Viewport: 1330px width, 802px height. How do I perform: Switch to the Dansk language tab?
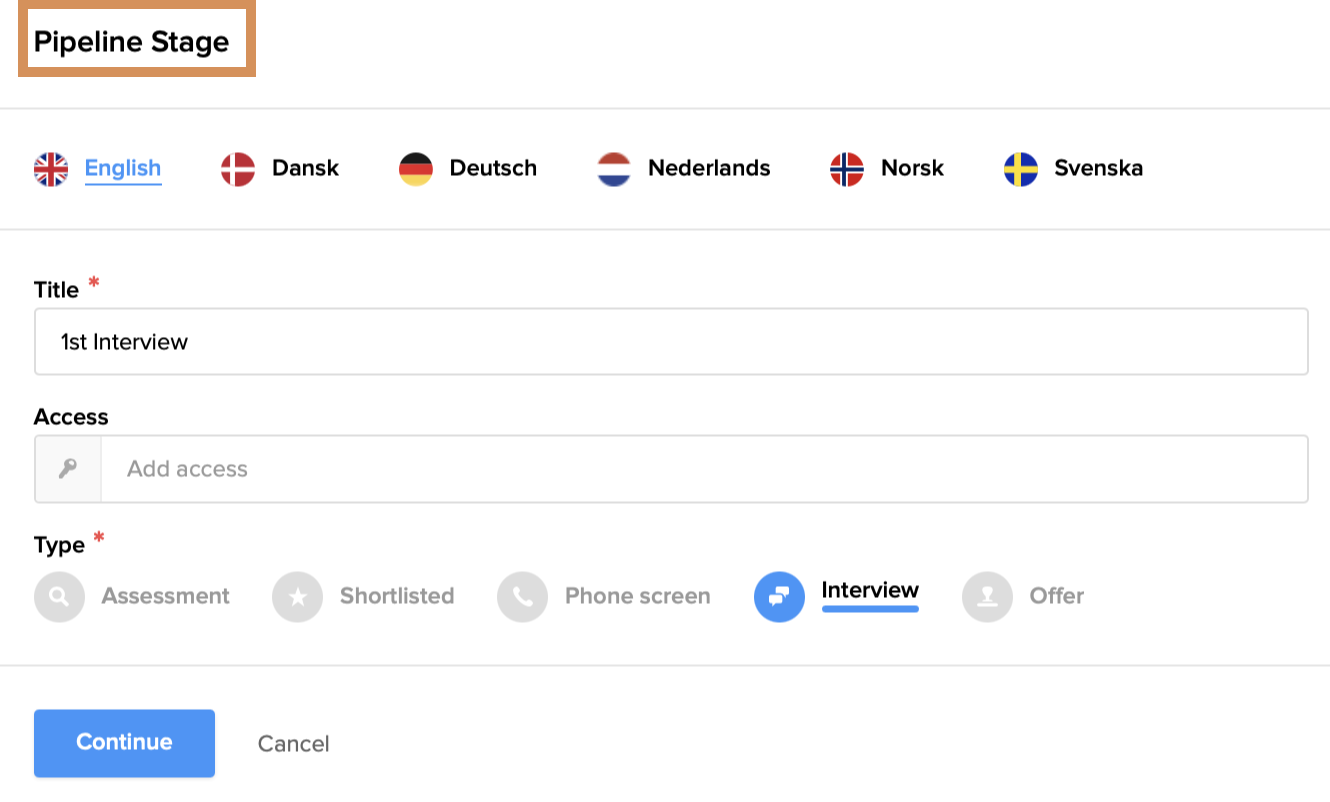click(x=305, y=168)
